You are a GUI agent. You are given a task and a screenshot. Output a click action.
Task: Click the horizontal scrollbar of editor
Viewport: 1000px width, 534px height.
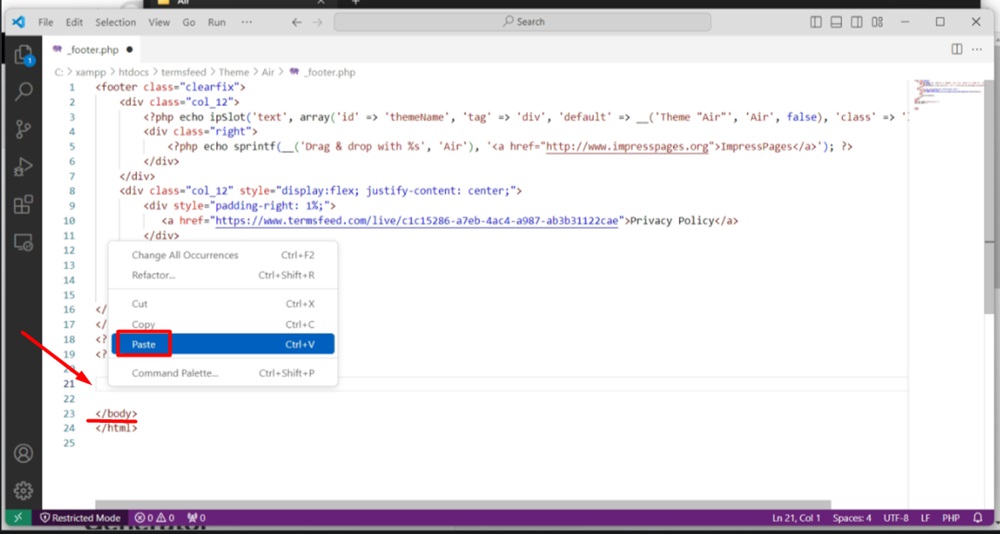click(x=463, y=505)
